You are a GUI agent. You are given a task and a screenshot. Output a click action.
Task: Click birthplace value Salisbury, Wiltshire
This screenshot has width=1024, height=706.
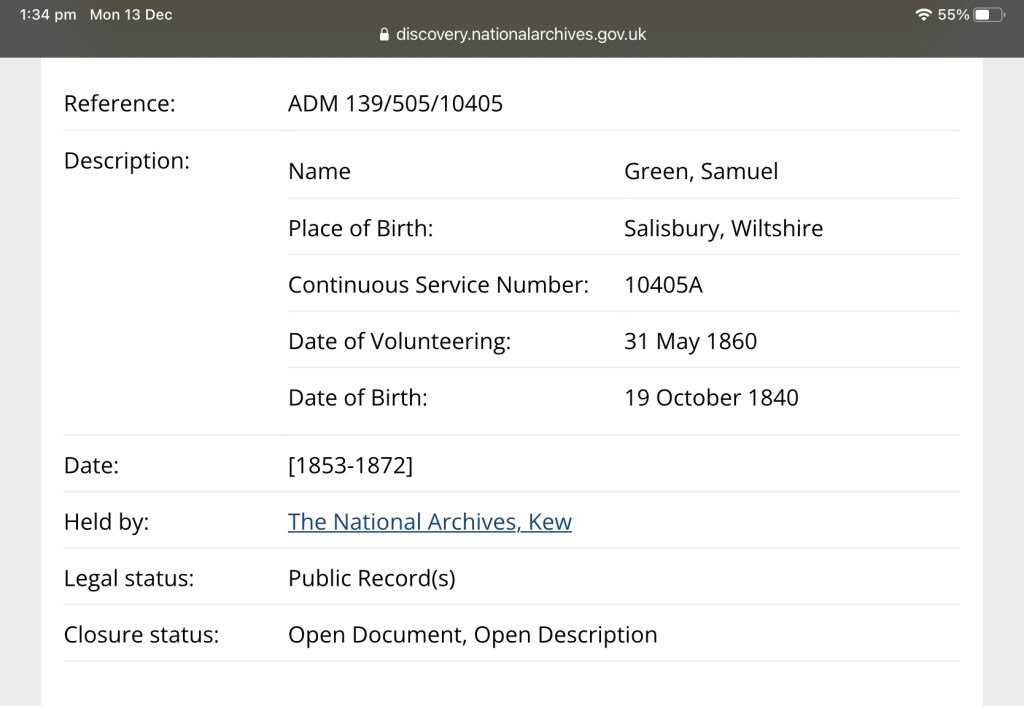[x=723, y=228]
